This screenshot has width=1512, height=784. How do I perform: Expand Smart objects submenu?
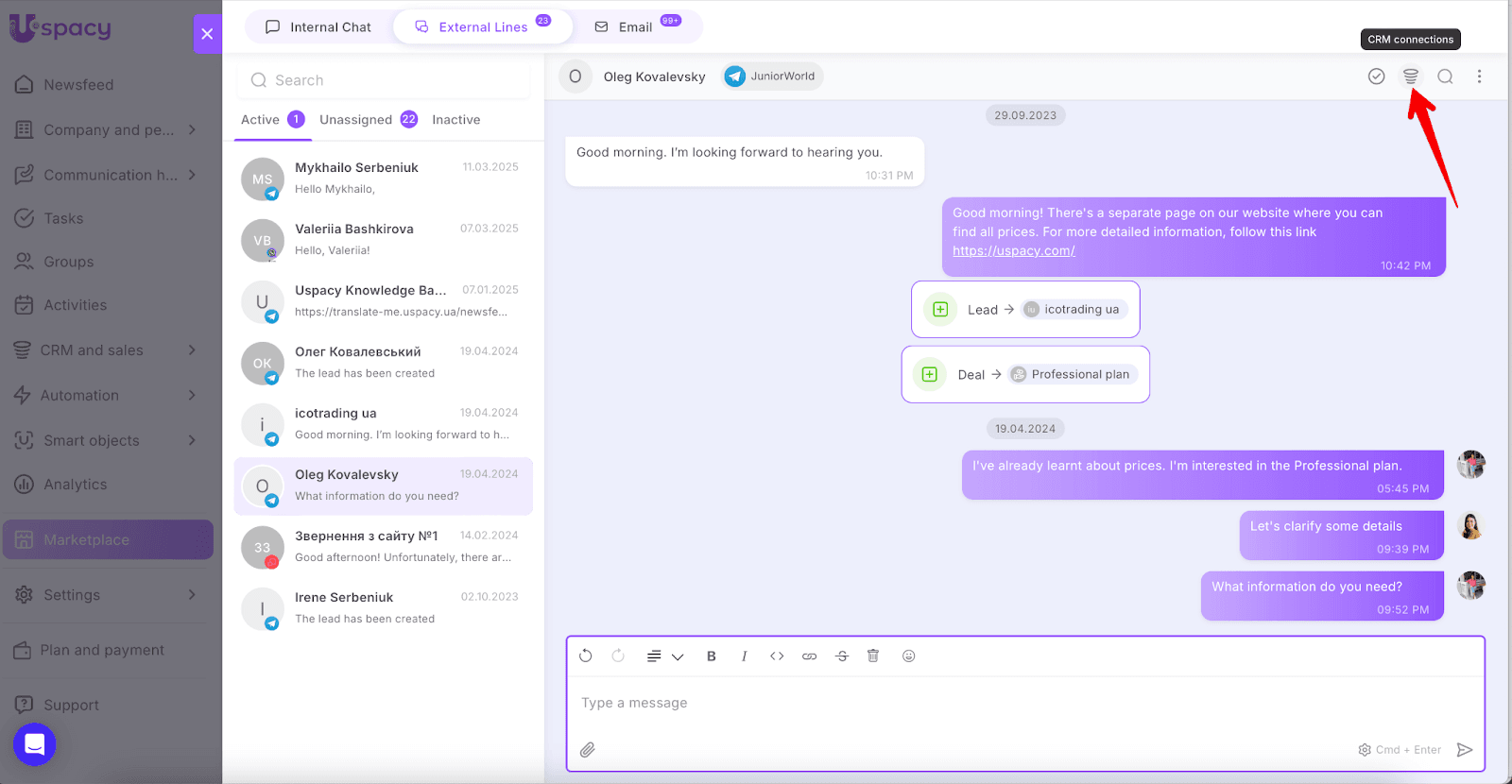pyautogui.click(x=193, y=440)
